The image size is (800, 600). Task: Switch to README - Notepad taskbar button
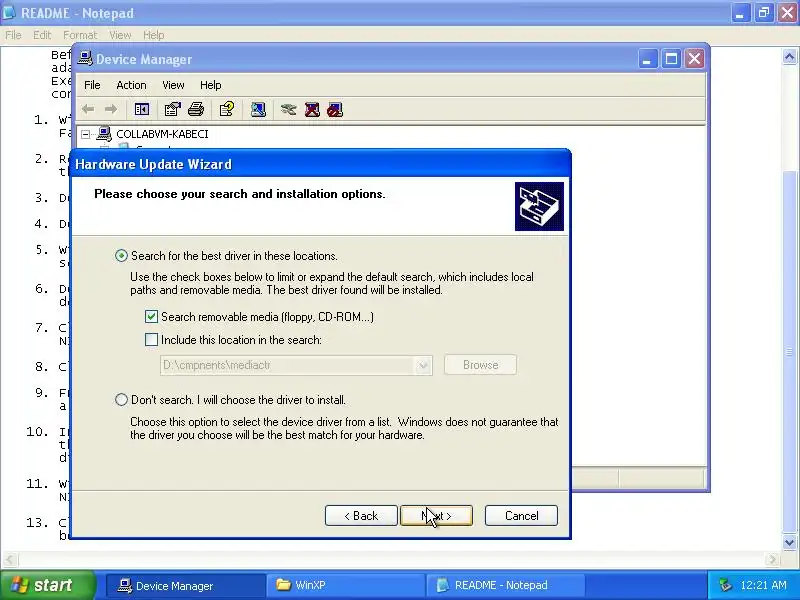click(505, 585)
